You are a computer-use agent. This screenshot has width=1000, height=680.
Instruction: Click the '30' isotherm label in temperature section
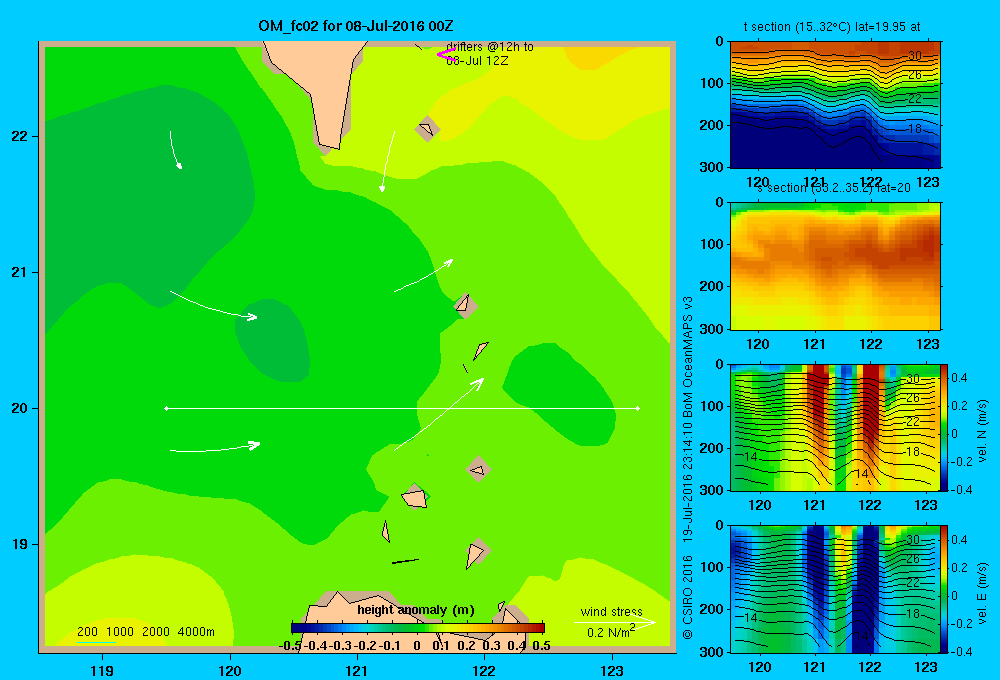tap(915, 55)
